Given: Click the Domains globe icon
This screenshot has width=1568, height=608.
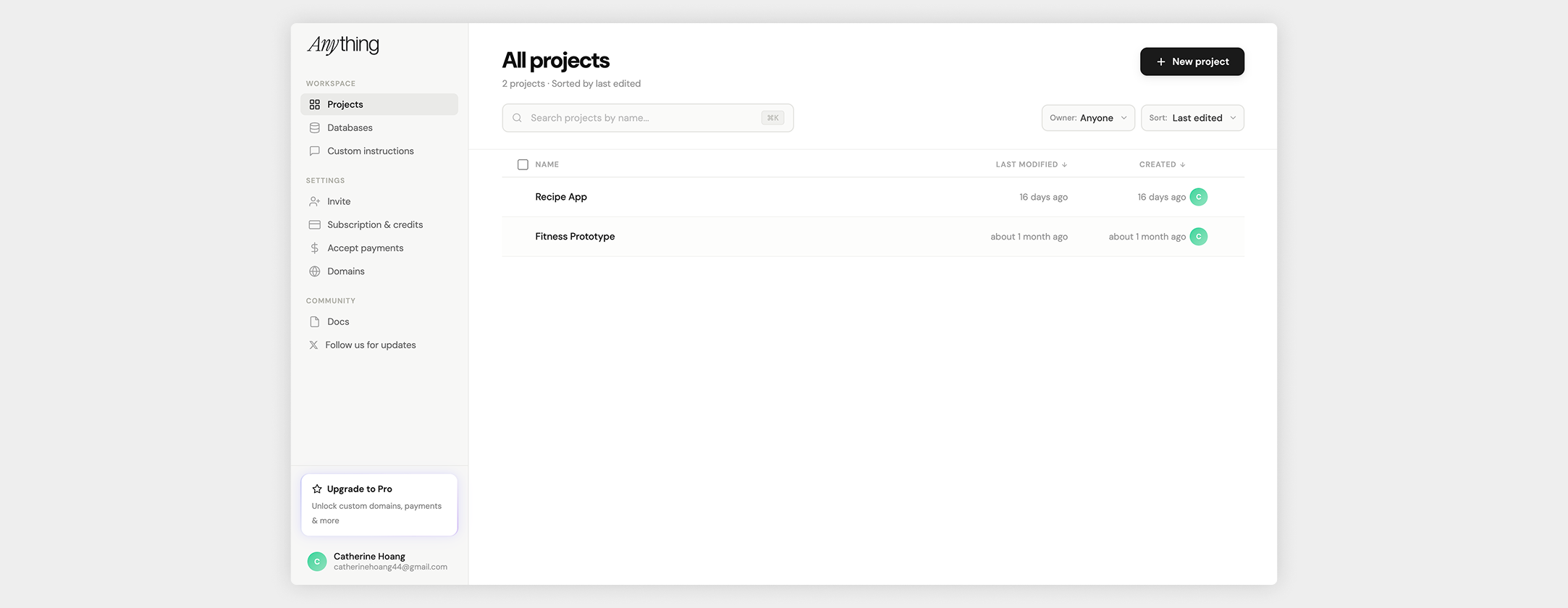Looking at the screenshot, I should (x=314, y=271).
